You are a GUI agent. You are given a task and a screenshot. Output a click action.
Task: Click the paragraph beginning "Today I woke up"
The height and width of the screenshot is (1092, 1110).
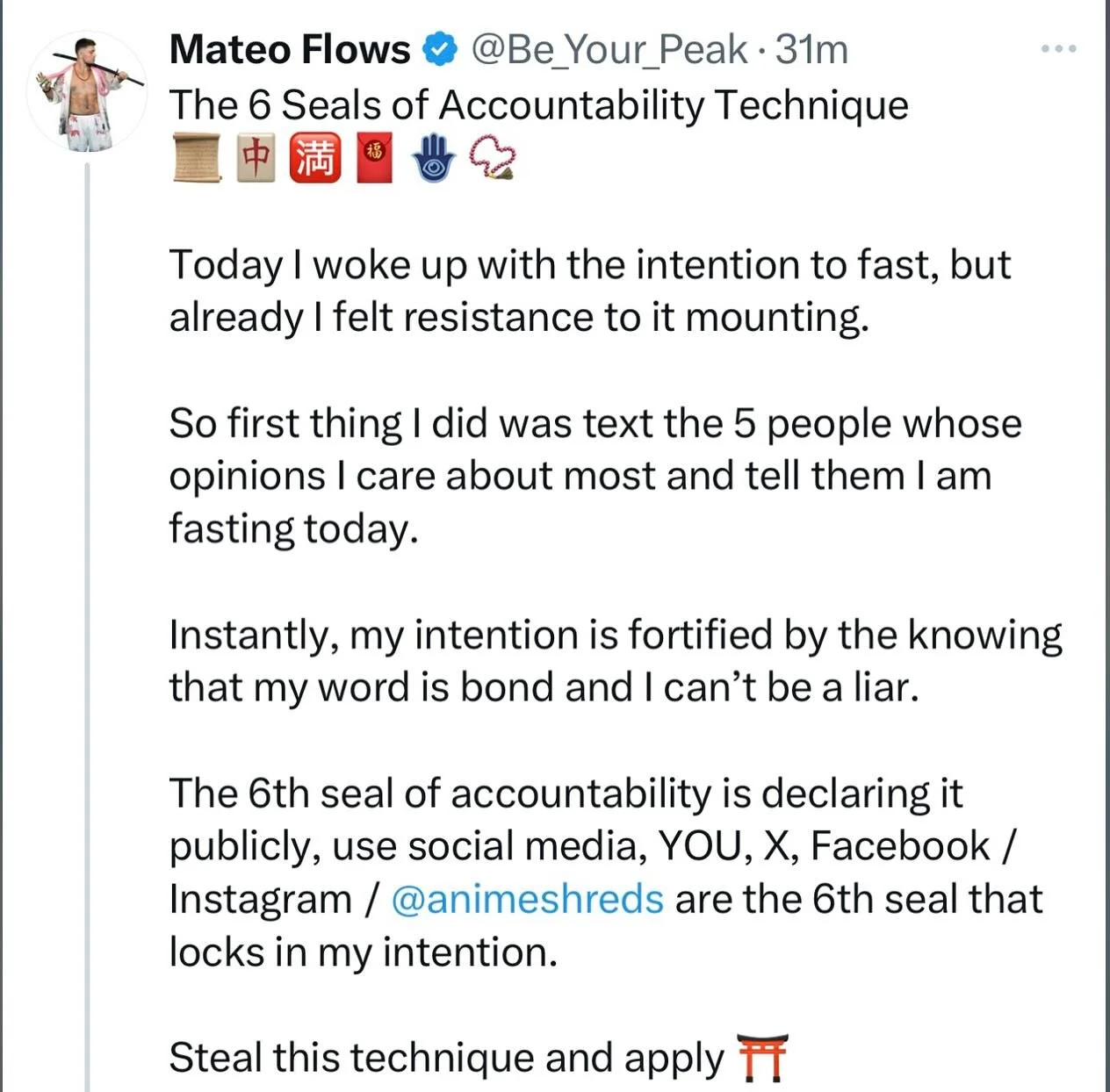click(x=589, y=291)
